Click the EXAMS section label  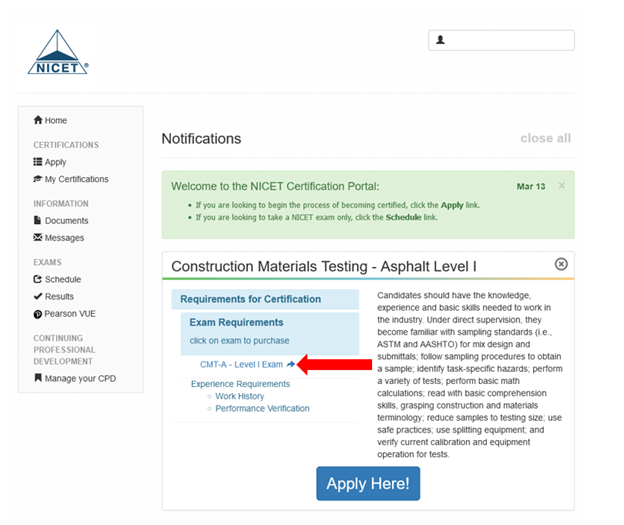(47, 262)
